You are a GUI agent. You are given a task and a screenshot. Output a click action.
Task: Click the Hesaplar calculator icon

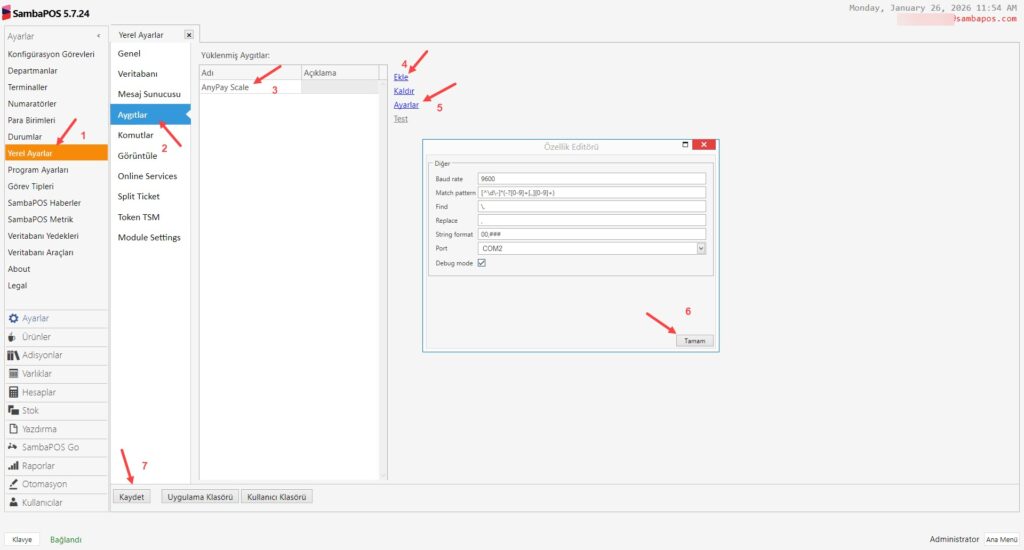pyautogui.click(x=13, y=392)
